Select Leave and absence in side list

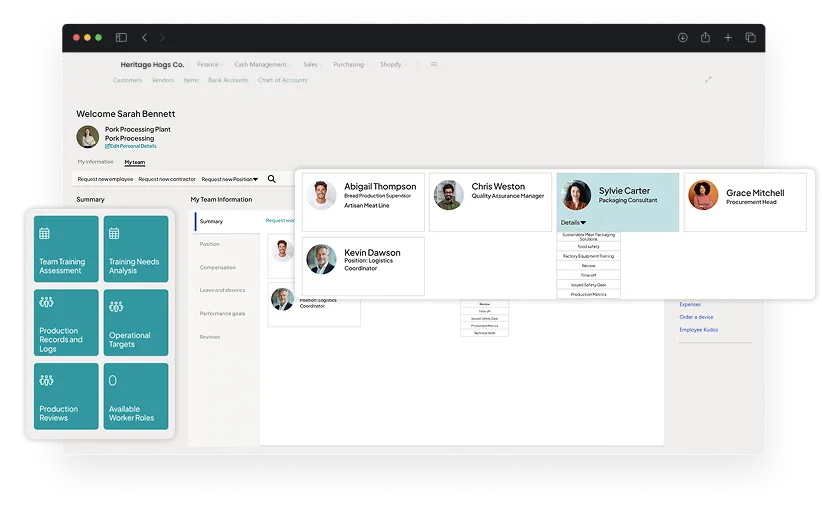[222, 290]
